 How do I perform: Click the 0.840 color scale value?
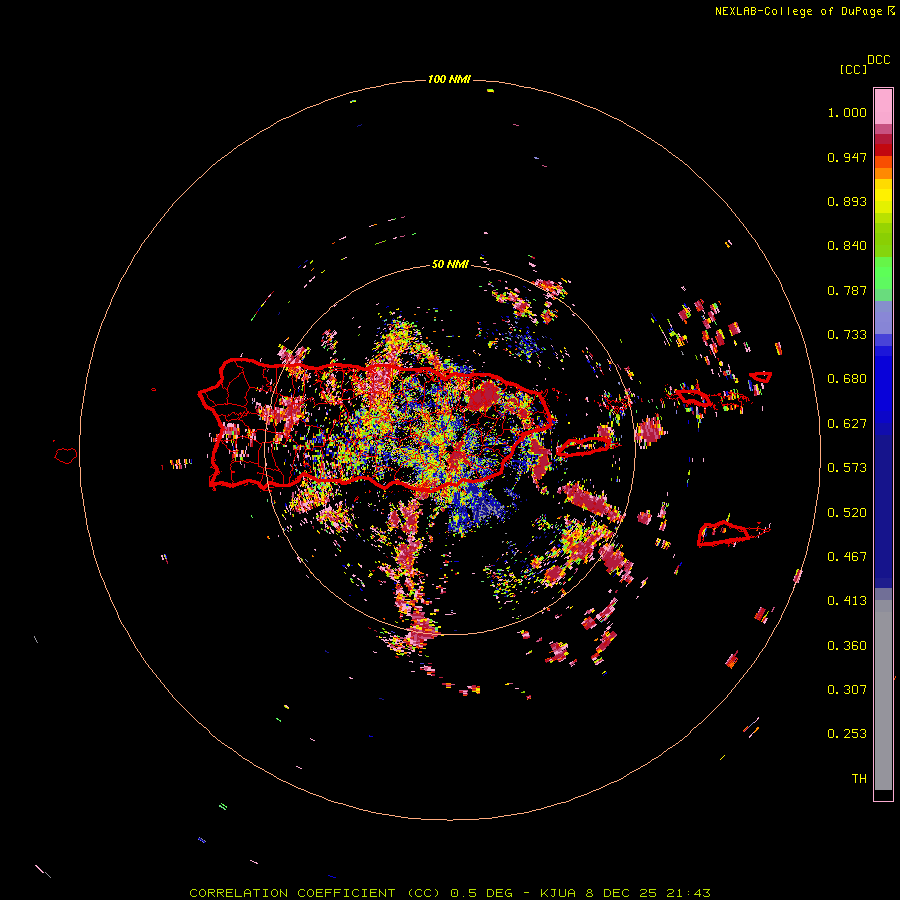tap(847, 246)
